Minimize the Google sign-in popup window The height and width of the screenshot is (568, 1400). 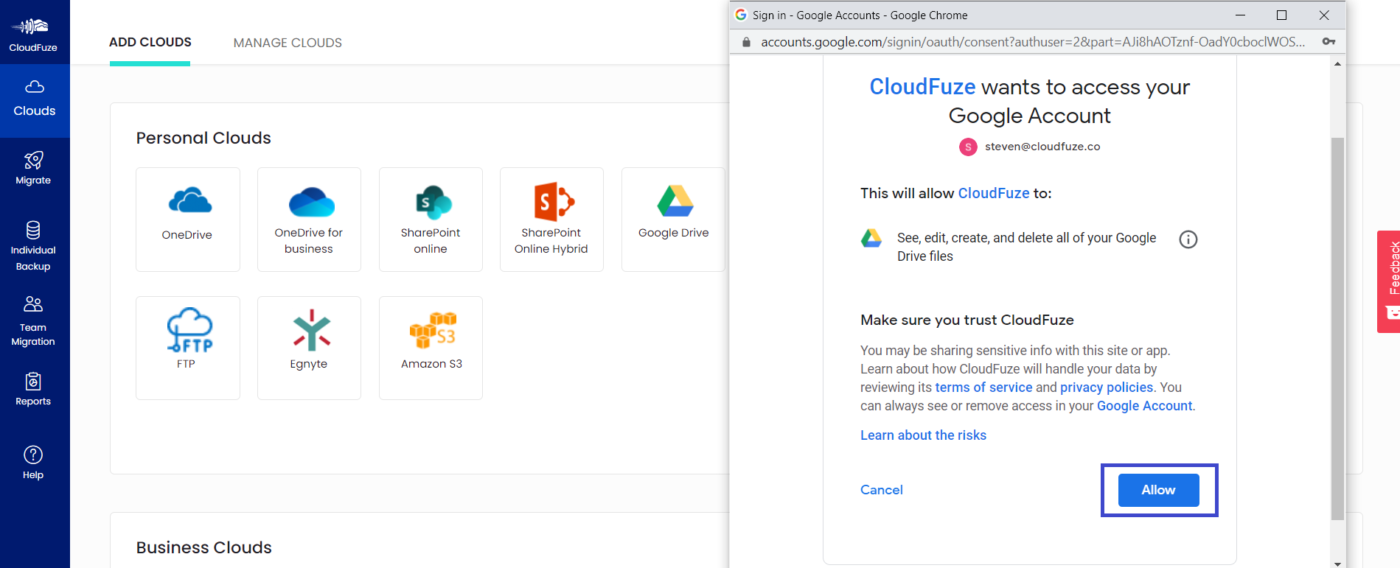[1240, 15]
